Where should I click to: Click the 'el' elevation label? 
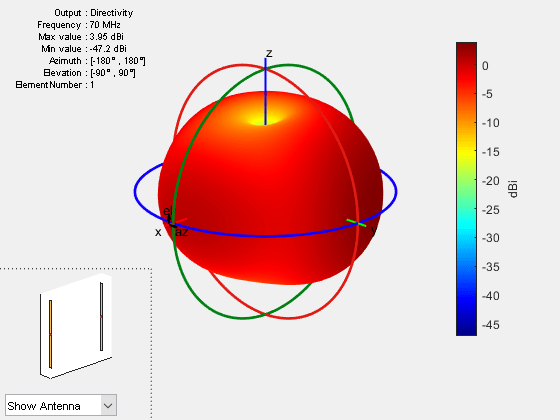click(x=168, y=211)
